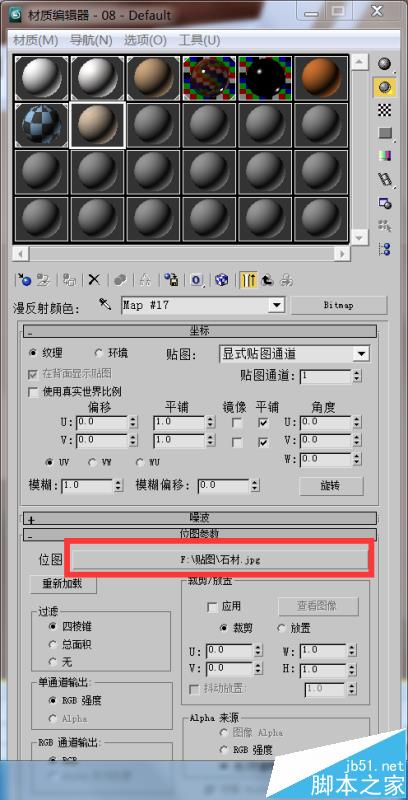Click the Sample UV Tiling icon
The image size is (408, 800).
[x=385, y=133]
